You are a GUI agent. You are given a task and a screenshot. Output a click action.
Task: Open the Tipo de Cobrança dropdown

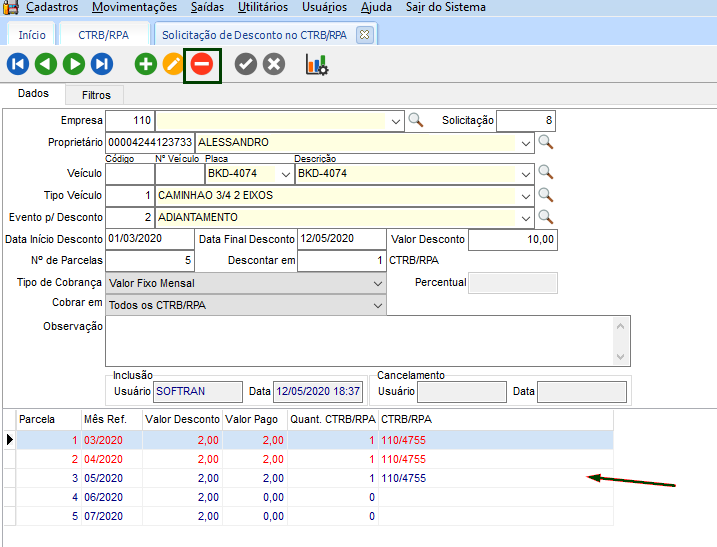click(377, 283)
